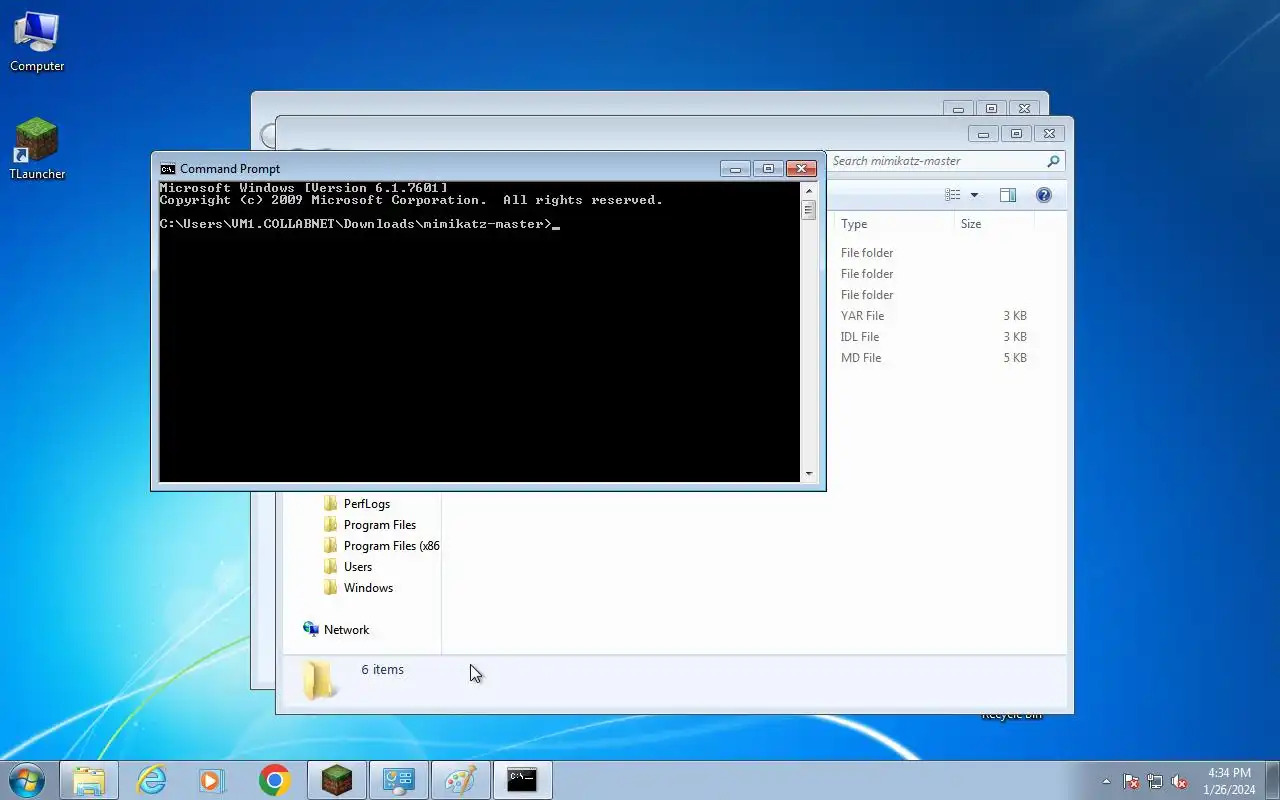Select Users folder in the navigation tree

[358, 567]
